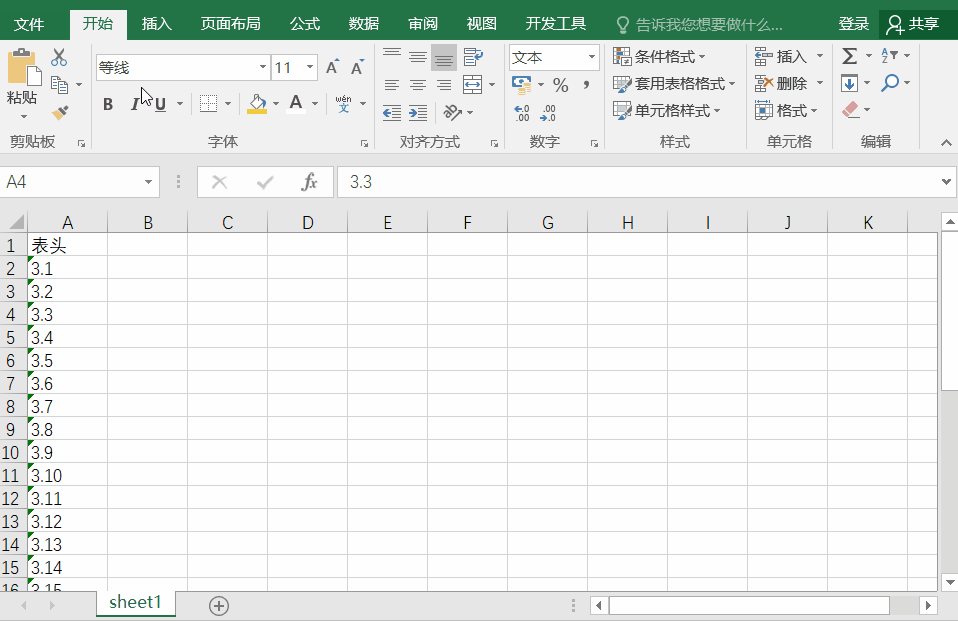958x621 pixels.
Task: Open 单元格样式 cell styles dropdown
Action: point(667,111)
